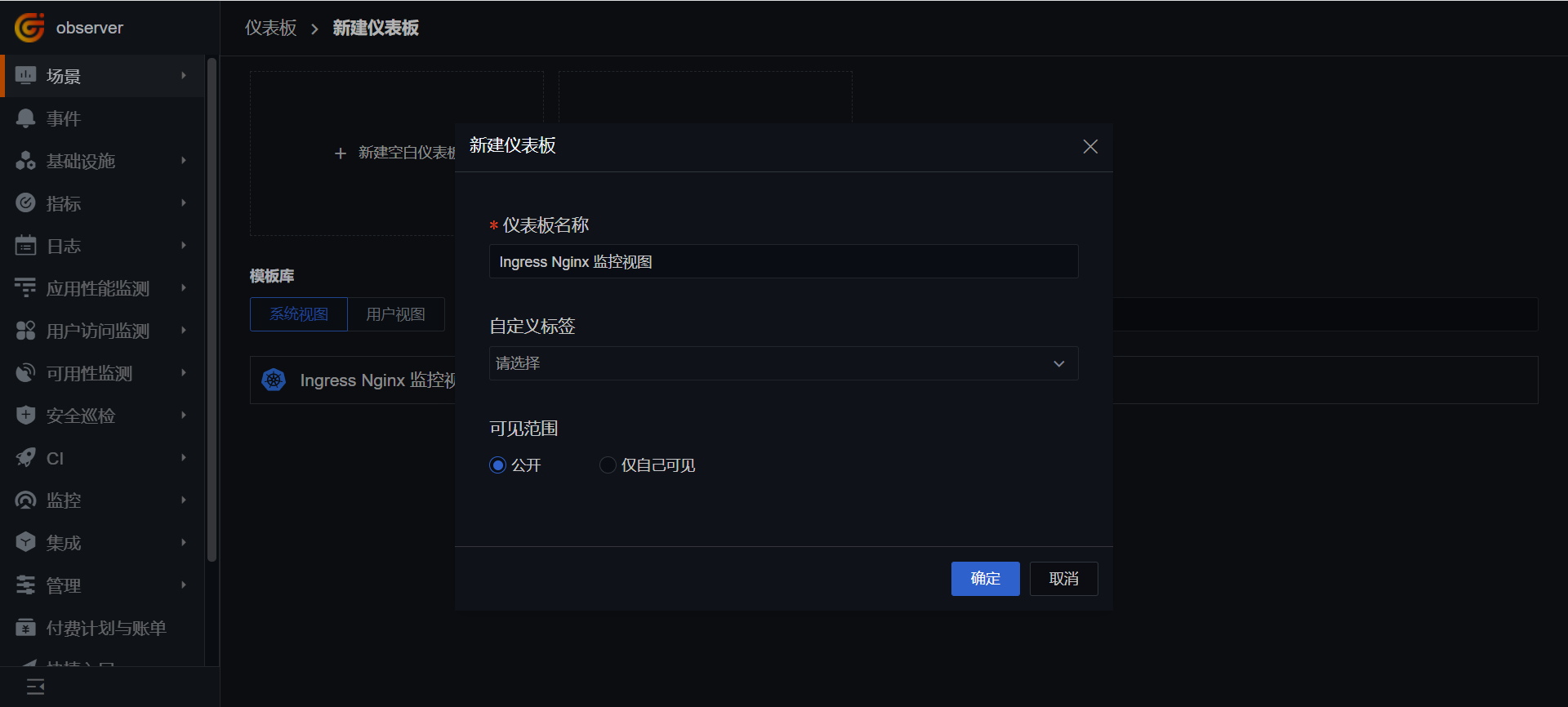Click the 基础设施 infrastructure icon
Screen dimensions: 1568x707
click(26, 161)
